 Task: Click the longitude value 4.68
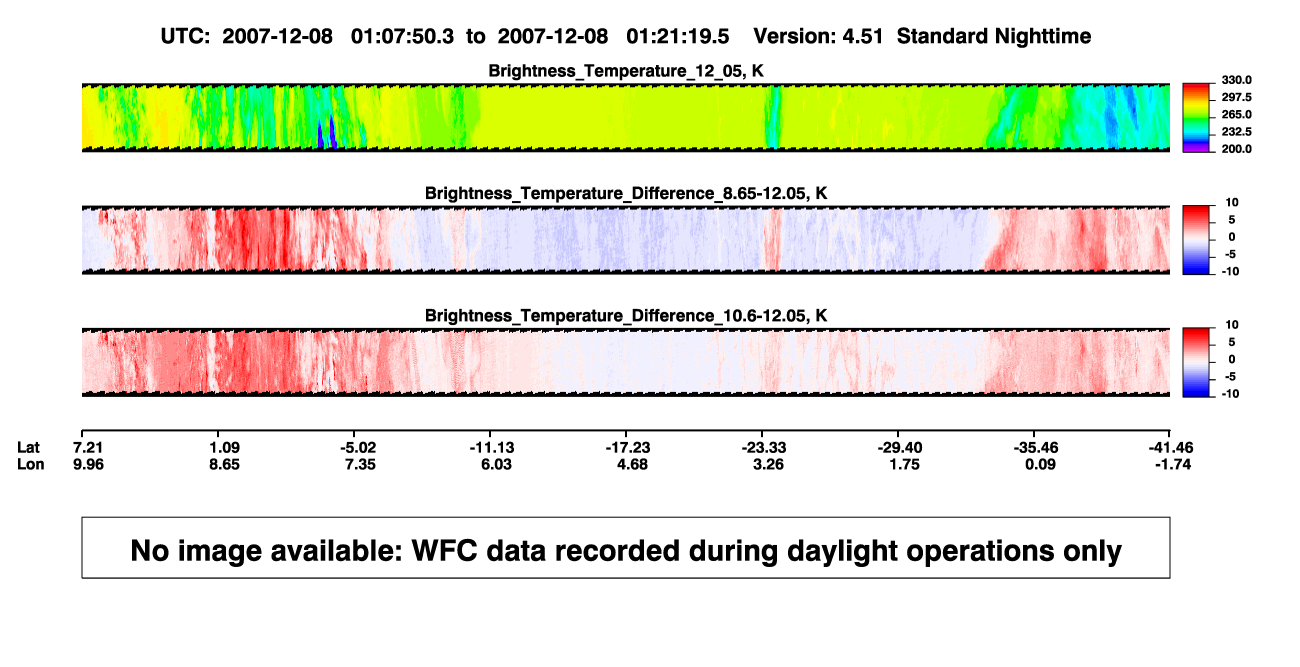click(x=632, y=464)
